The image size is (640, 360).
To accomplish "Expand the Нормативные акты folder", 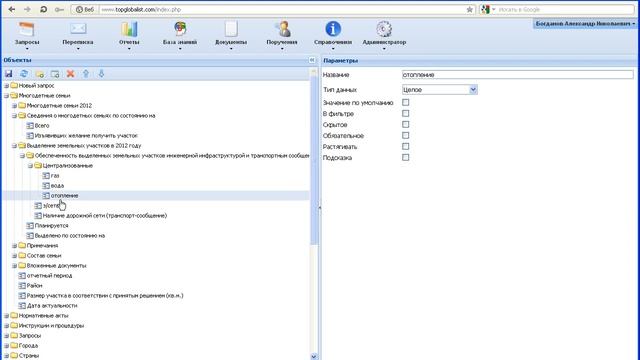I will pos(6,316).
